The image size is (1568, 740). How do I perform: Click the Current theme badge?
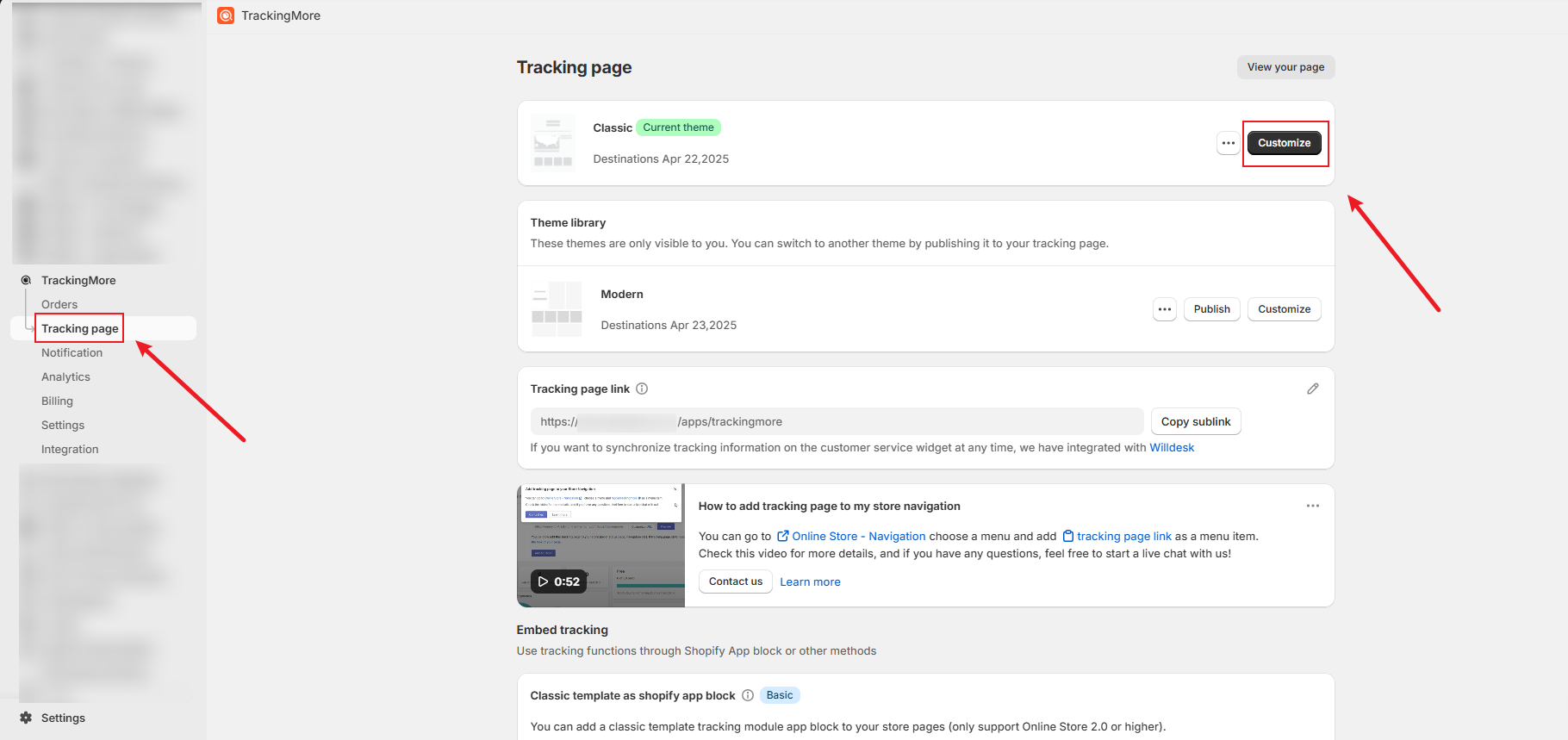(678, 127)
